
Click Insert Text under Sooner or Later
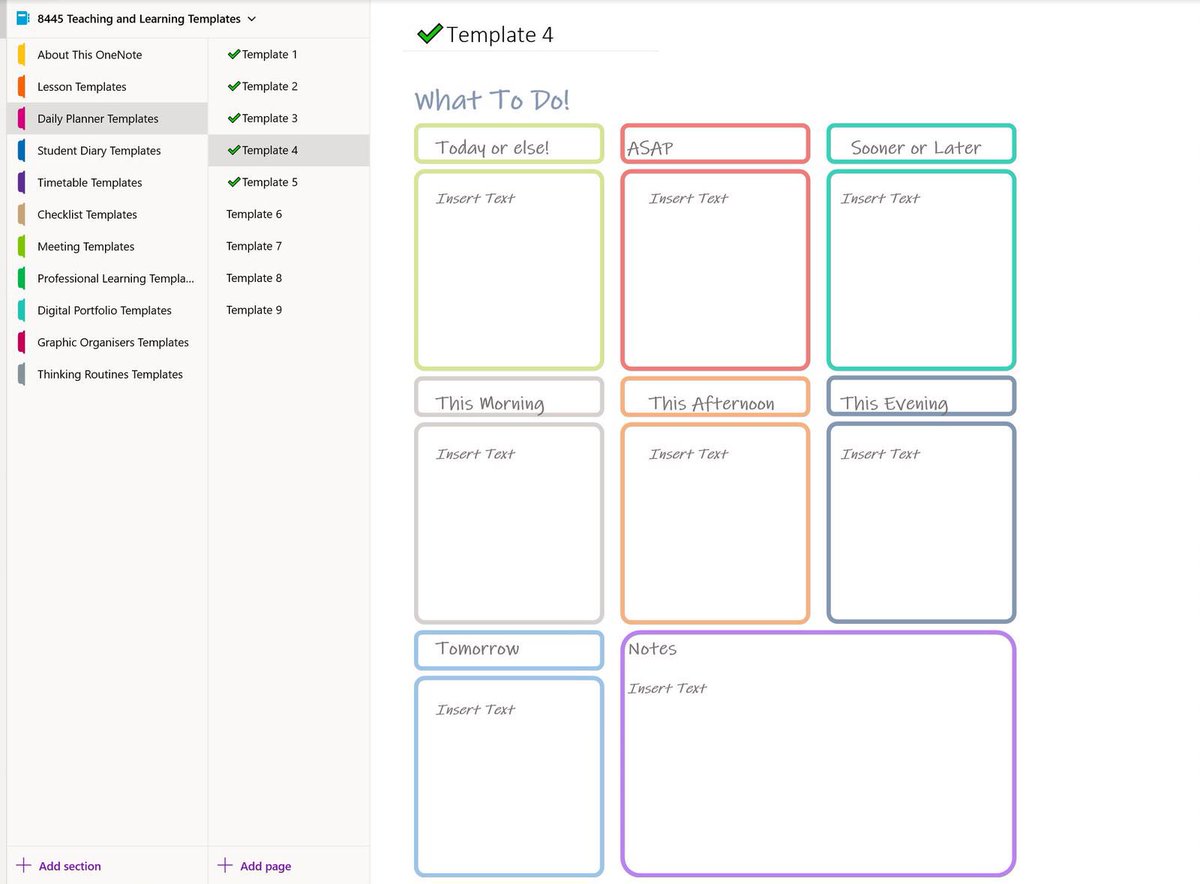(880, 199)
